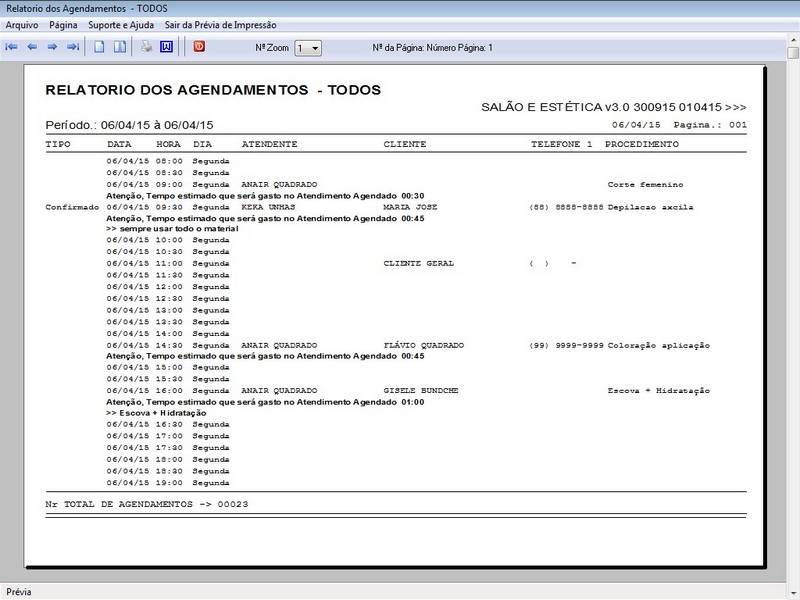The height and width of the screenshot is (600, 800).
Task: Export report to Word icon
Action: click(166, 47)
